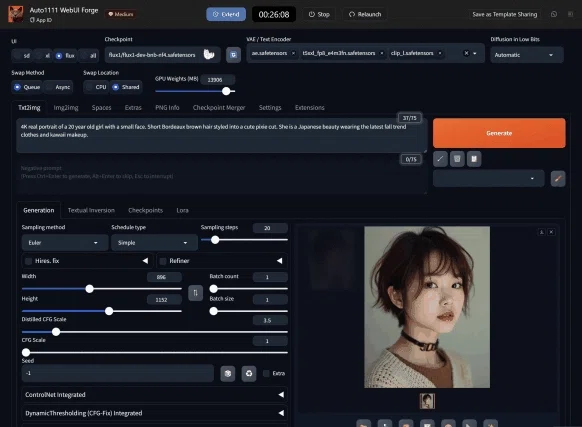Click the reuse seed recycle icon

[x=249, y=374]
